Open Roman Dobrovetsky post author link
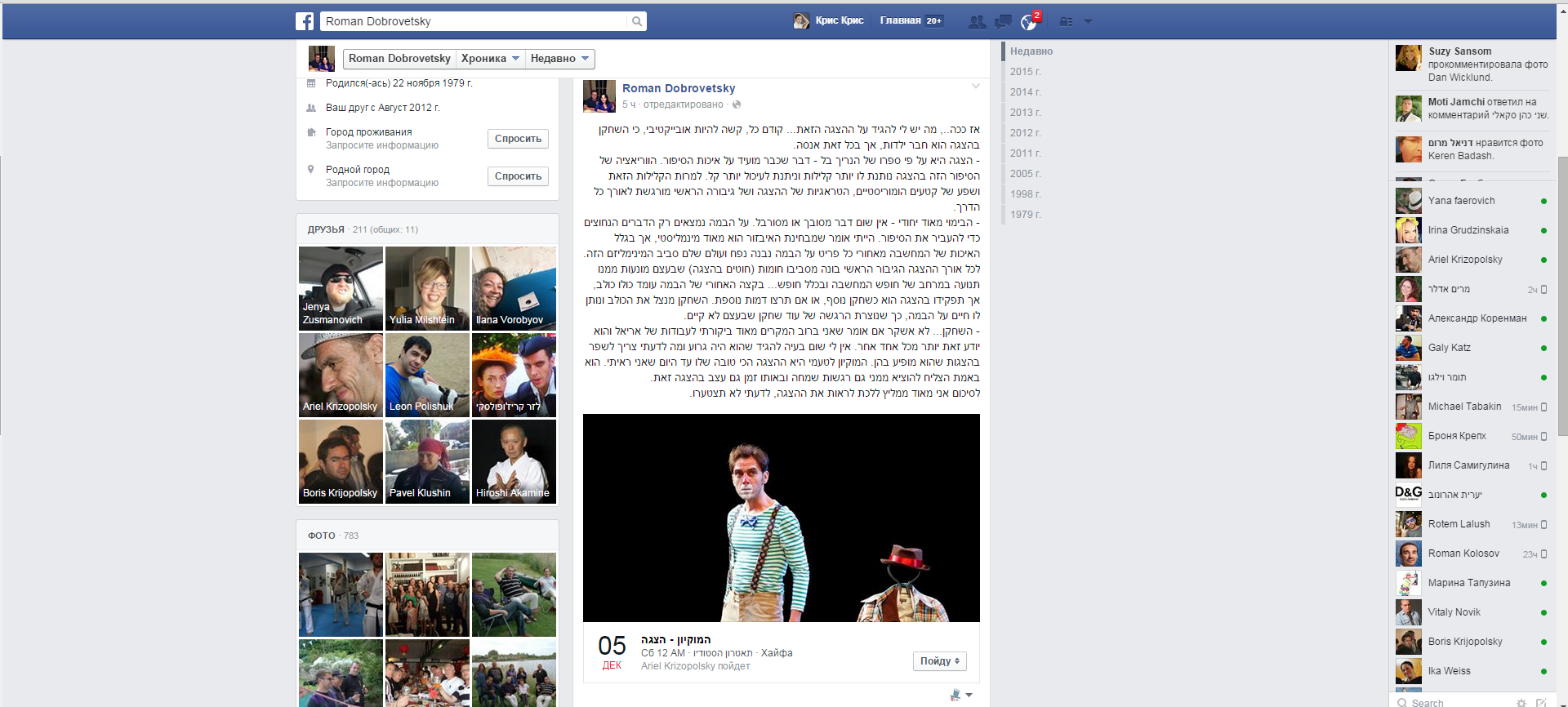Image resolution: width=1568 pixels, height=707 pixels. tap(679, 88)
